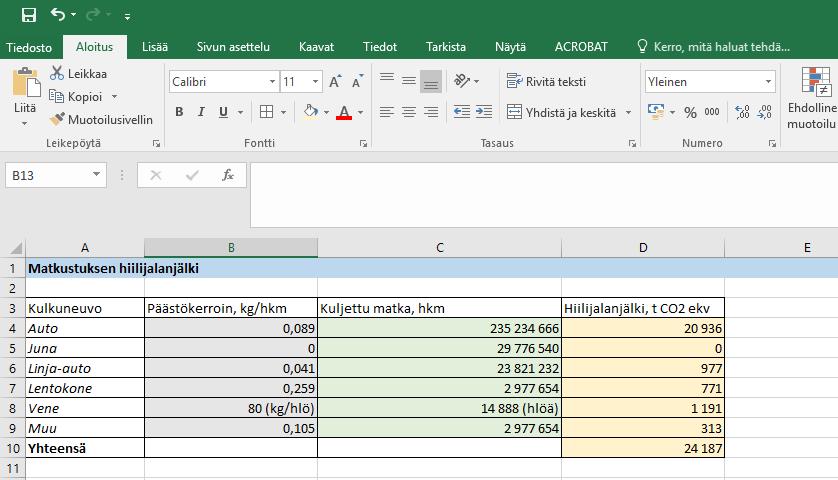Image resolution: width=838 pixels, height=480 pixels.
Task: Select the Muotoilusivellin format painter
Action: point(101,120)
